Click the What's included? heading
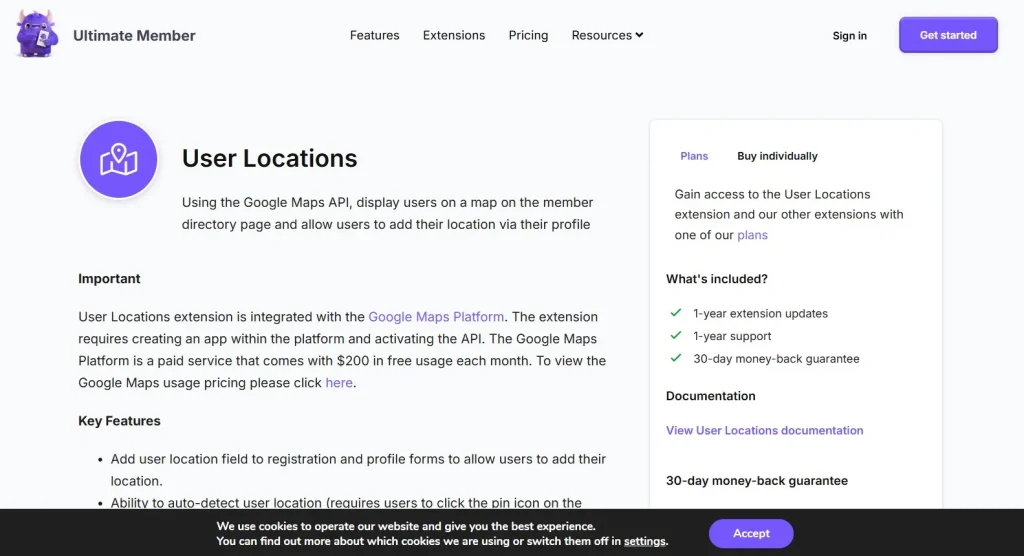The image size is (1024, 556). pos(717,279)
